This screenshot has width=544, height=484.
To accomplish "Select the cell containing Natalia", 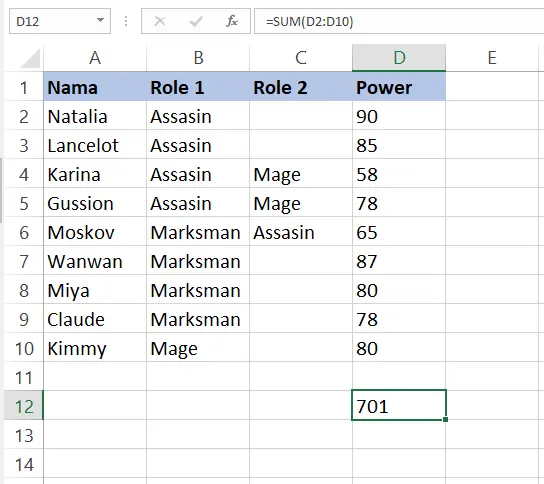I will click(95, 116).
